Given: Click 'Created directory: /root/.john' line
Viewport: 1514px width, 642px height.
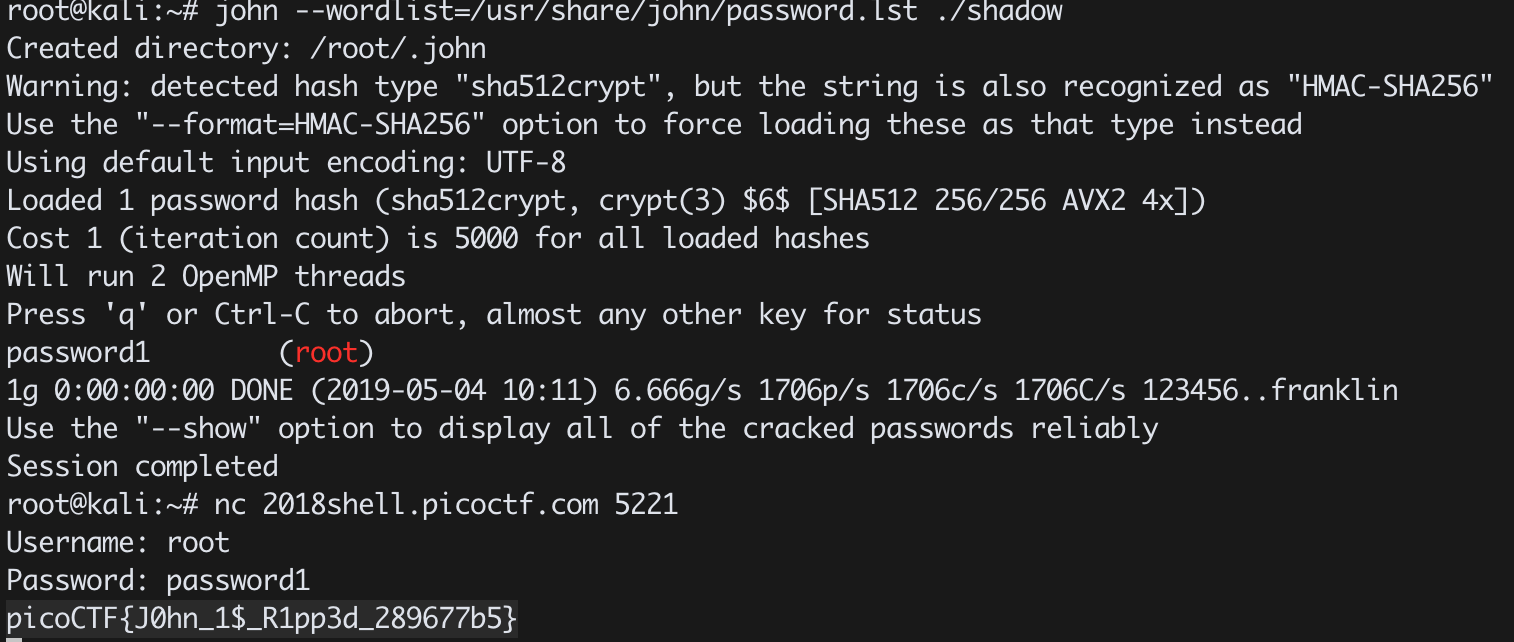Looking at the screenshot, I should (247, 48).
